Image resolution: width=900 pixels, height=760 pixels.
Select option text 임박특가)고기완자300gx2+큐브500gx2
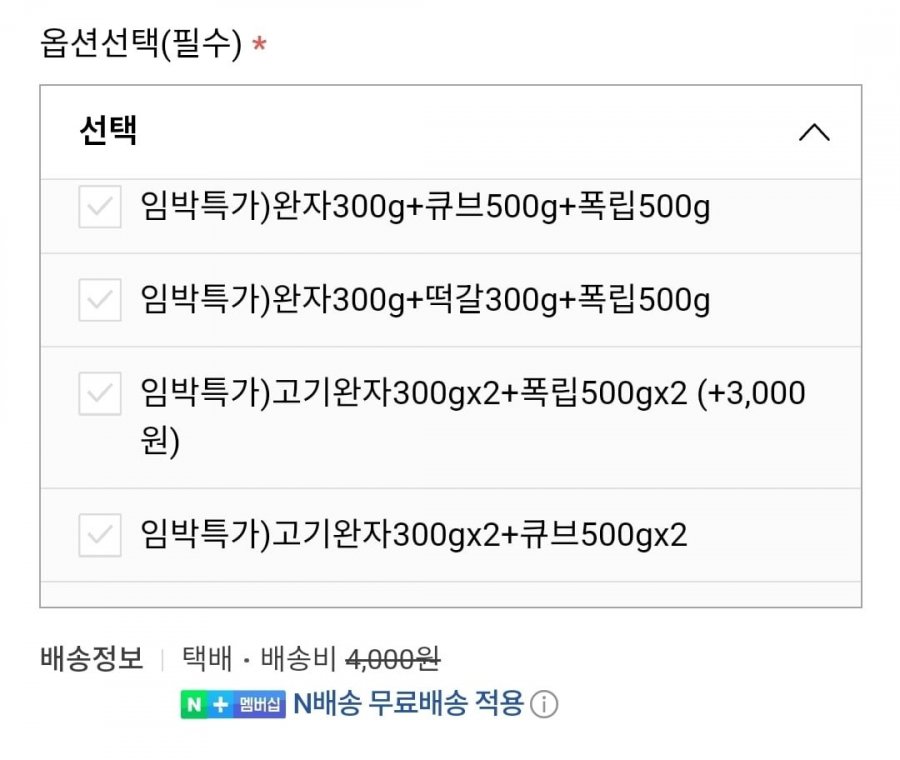point(414,535)
